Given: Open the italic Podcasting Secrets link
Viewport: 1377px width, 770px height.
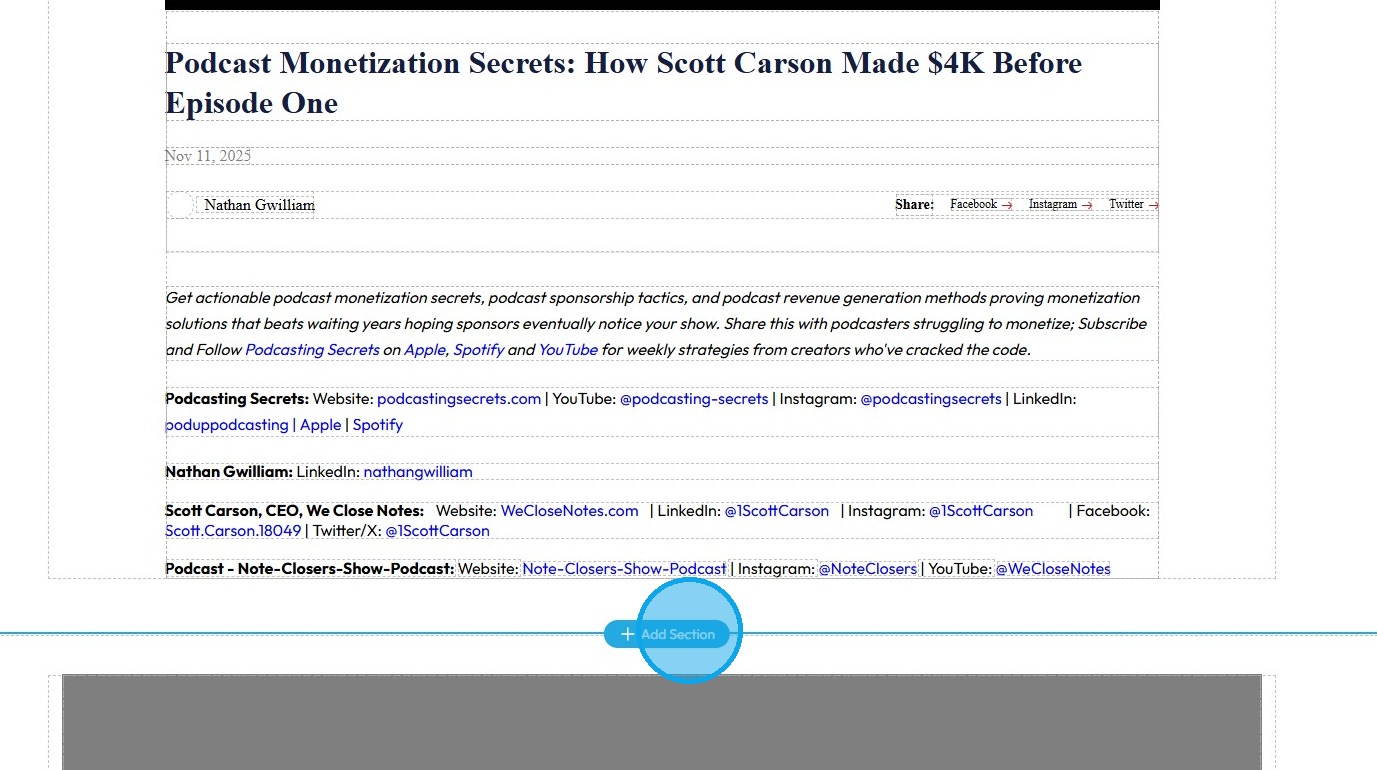Looking at the screenshot, I should tap(312, 350).
